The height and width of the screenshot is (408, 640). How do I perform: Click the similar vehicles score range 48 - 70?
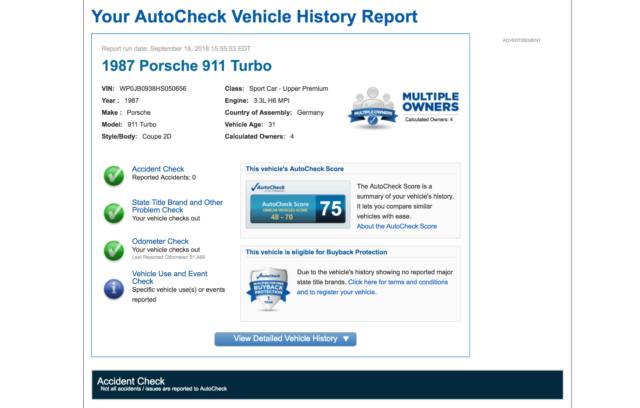pos(287,217)
